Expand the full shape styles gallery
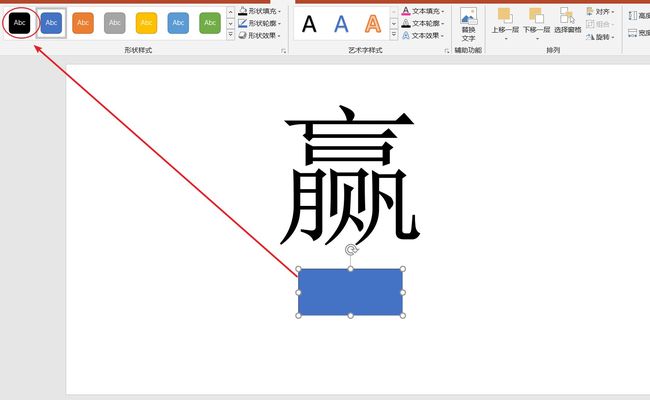The height and width of the screenshot is (400, 650). point(230,35)
